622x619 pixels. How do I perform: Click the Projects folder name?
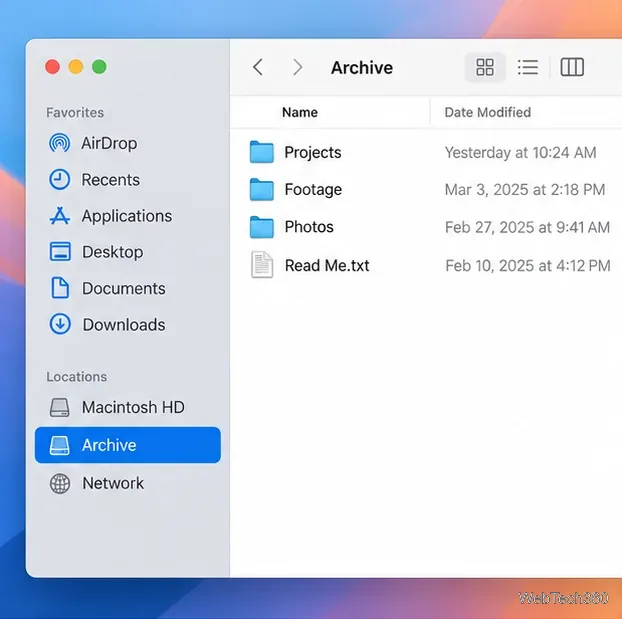[x=313, y=152]
